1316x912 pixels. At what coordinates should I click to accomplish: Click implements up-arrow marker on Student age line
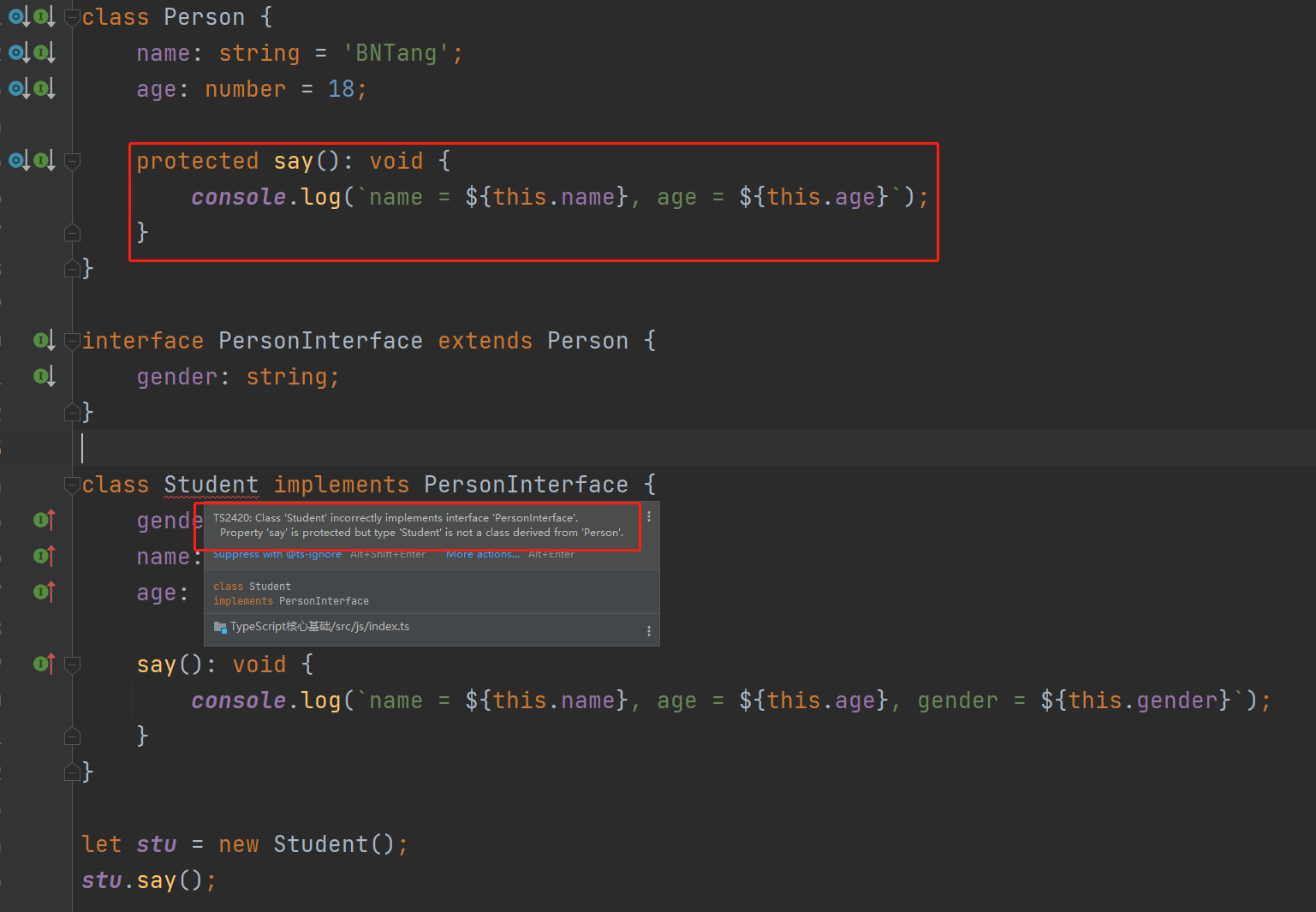pos(45,592)
